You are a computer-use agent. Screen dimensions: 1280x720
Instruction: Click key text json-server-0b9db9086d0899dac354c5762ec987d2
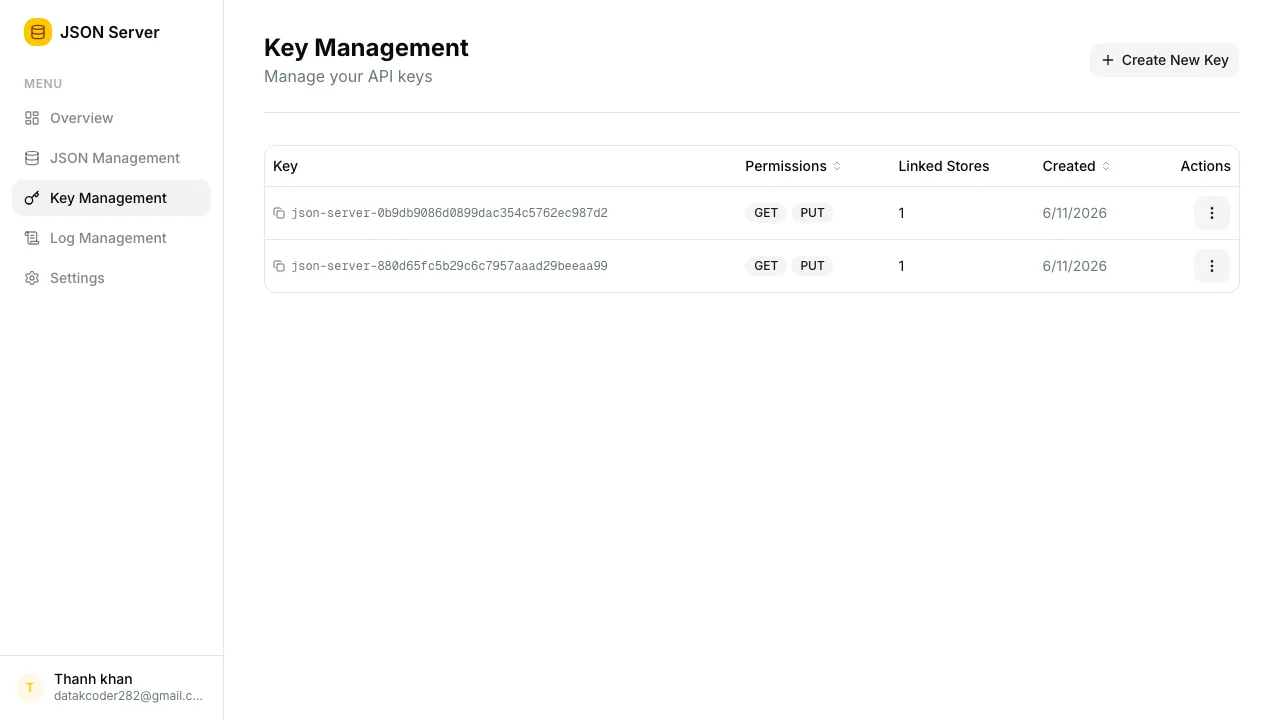449,213
